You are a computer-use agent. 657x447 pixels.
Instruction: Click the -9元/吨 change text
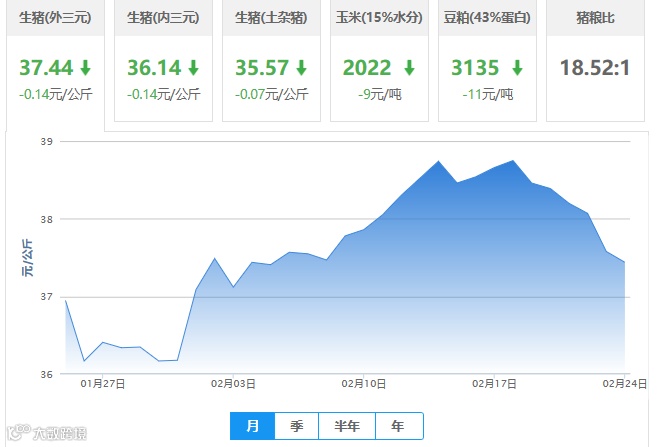(380, 94)
